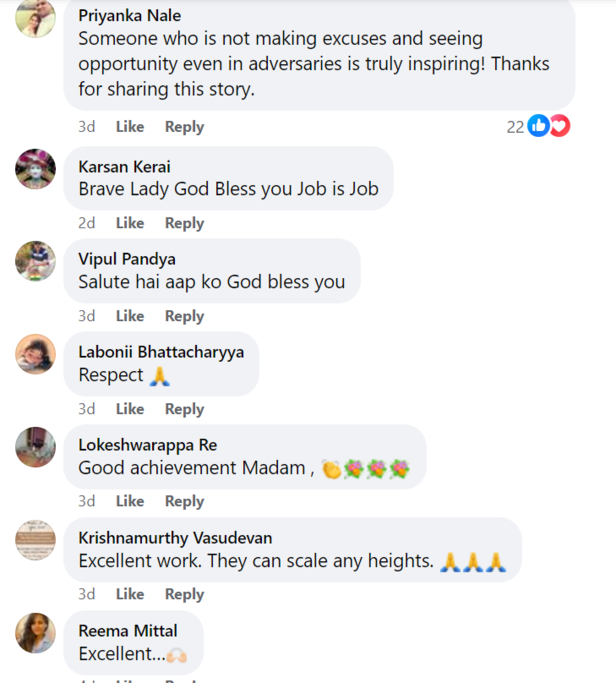Viewport: 616px width, 683px height.
Task: Click the 2d timestamp on Karsan's comment
Action: [x=87, y=223]
